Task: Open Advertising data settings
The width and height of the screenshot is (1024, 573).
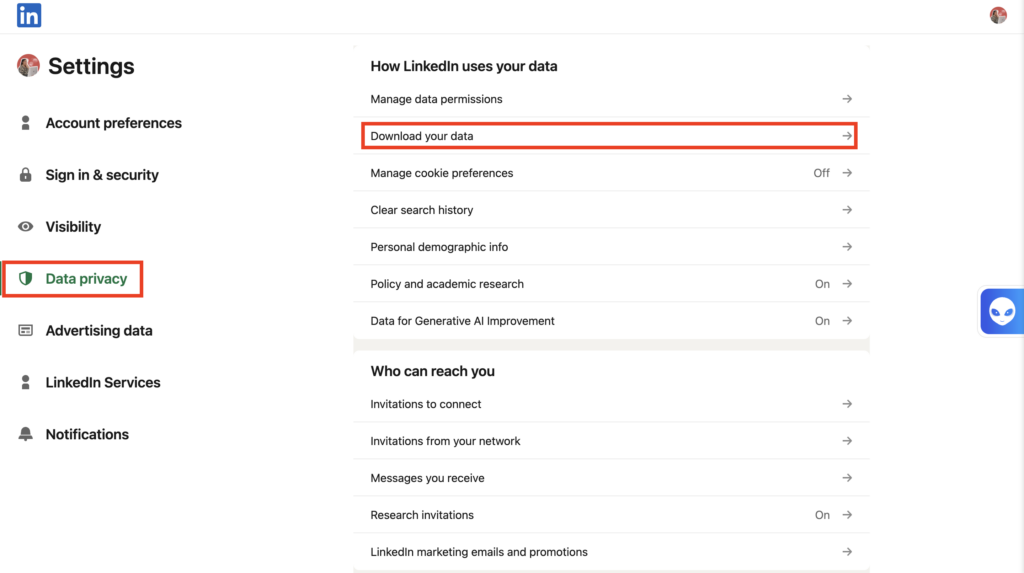Action: point(99,331)
